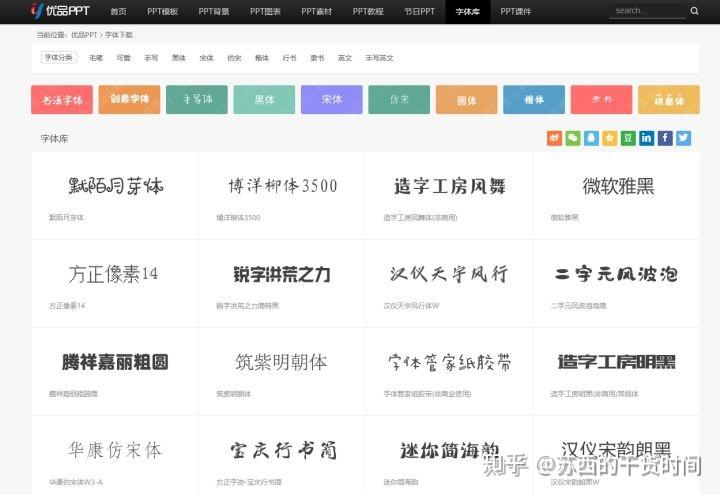
Task: Share to QQ via penguin icon
Action: pos(591,138)
